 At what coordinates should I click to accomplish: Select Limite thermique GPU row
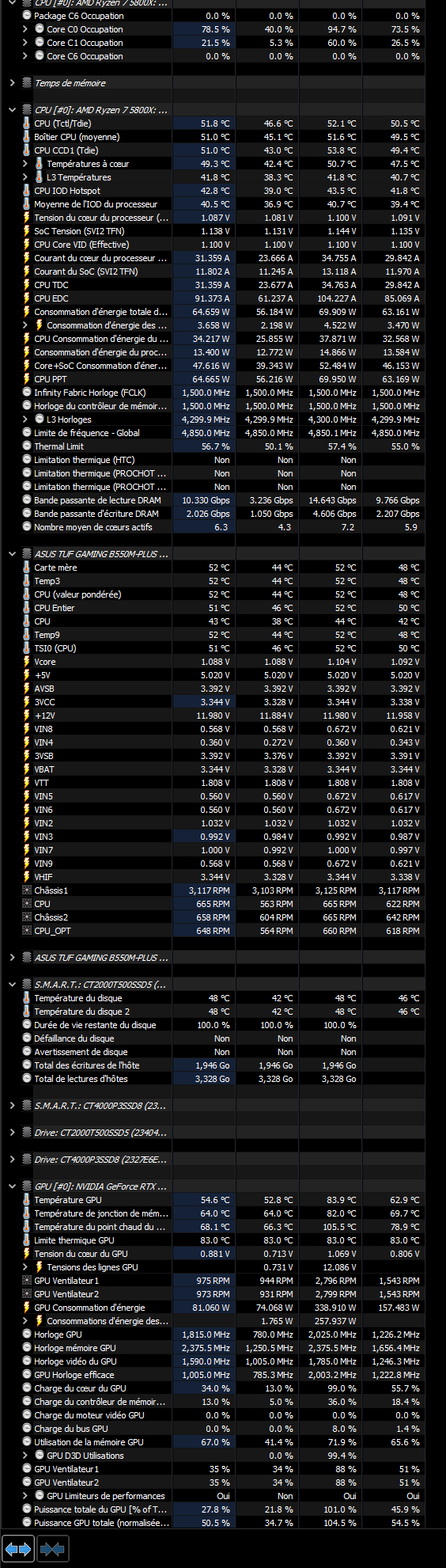(214, 1240)
